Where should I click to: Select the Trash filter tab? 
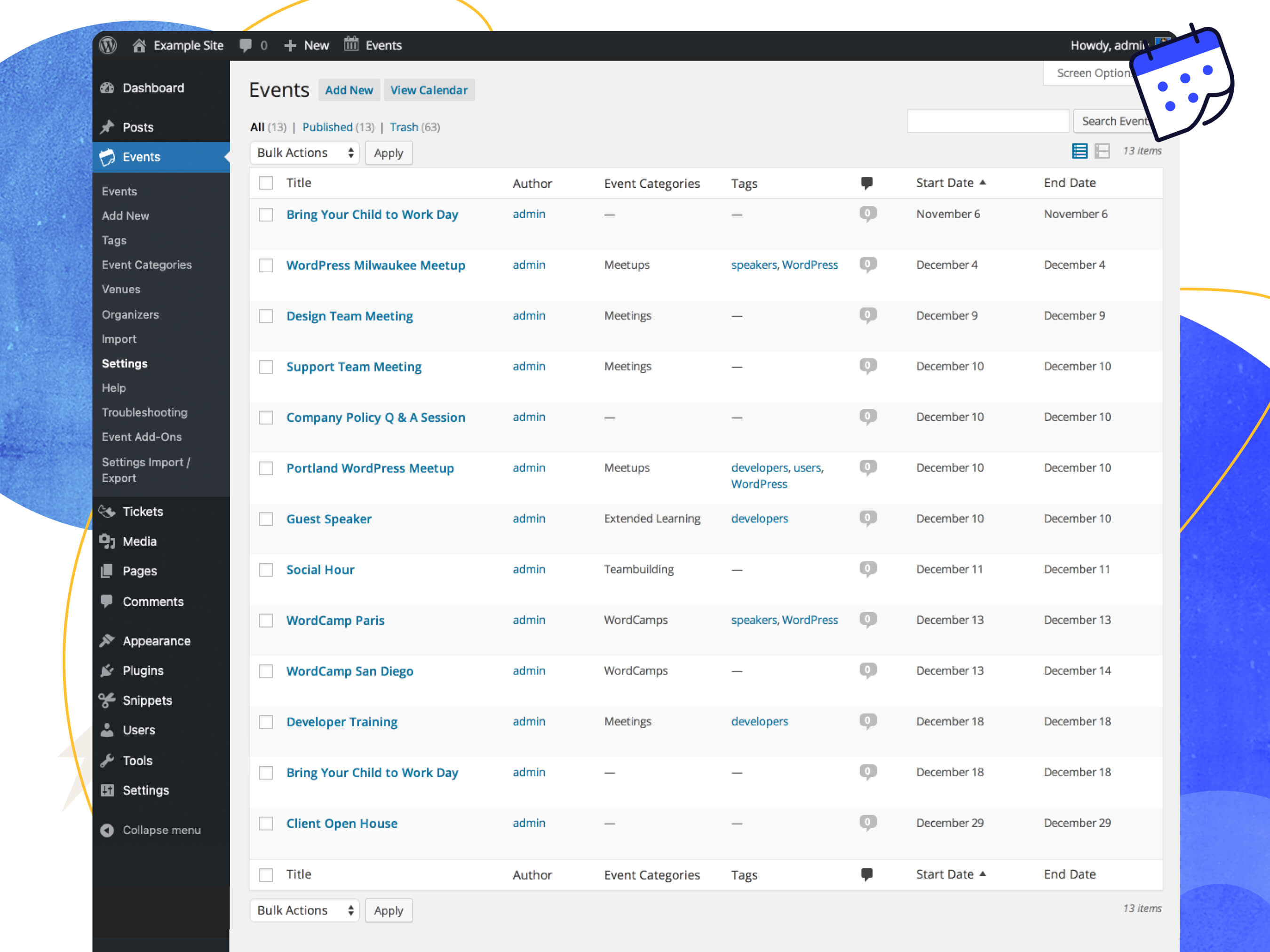[405, 127]
